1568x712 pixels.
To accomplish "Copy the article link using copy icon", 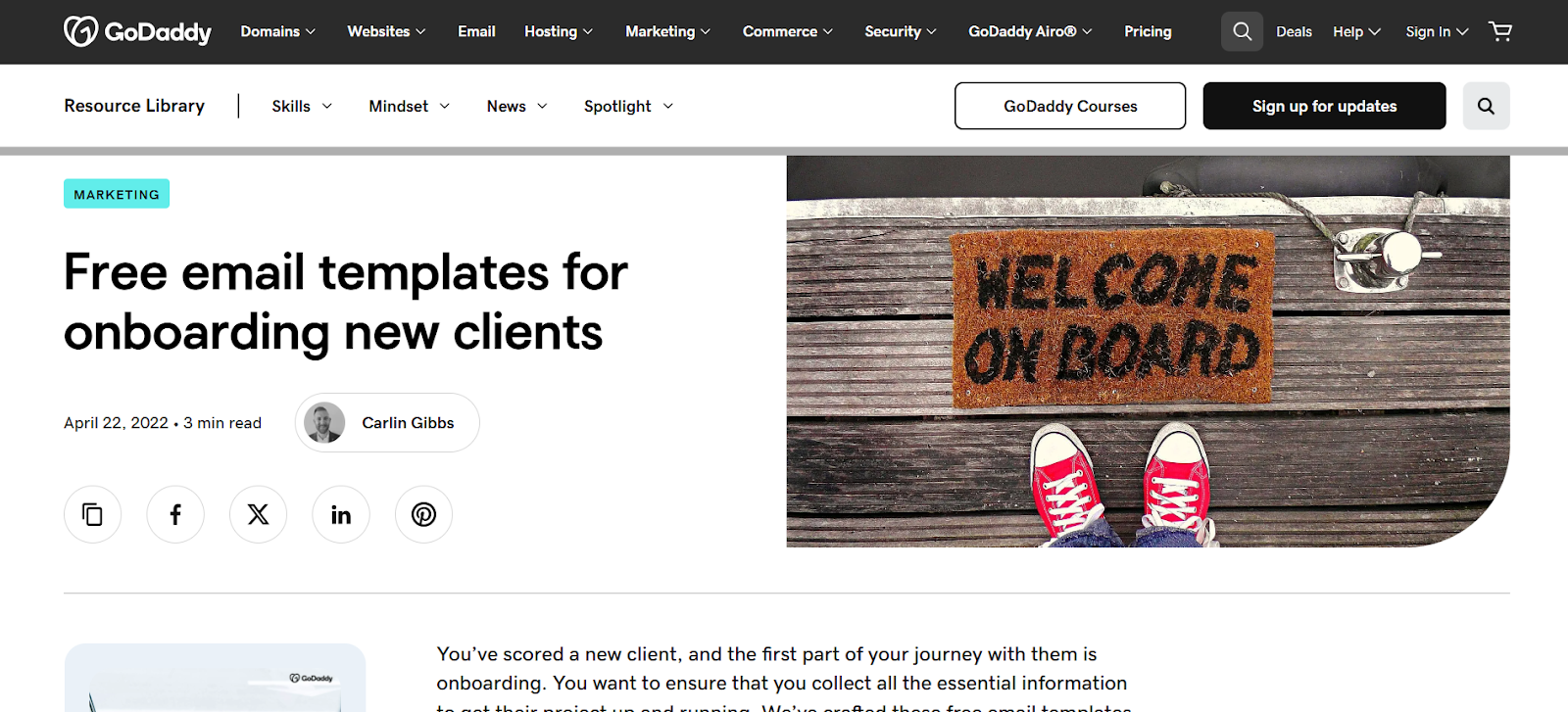I will click(92, 513).
